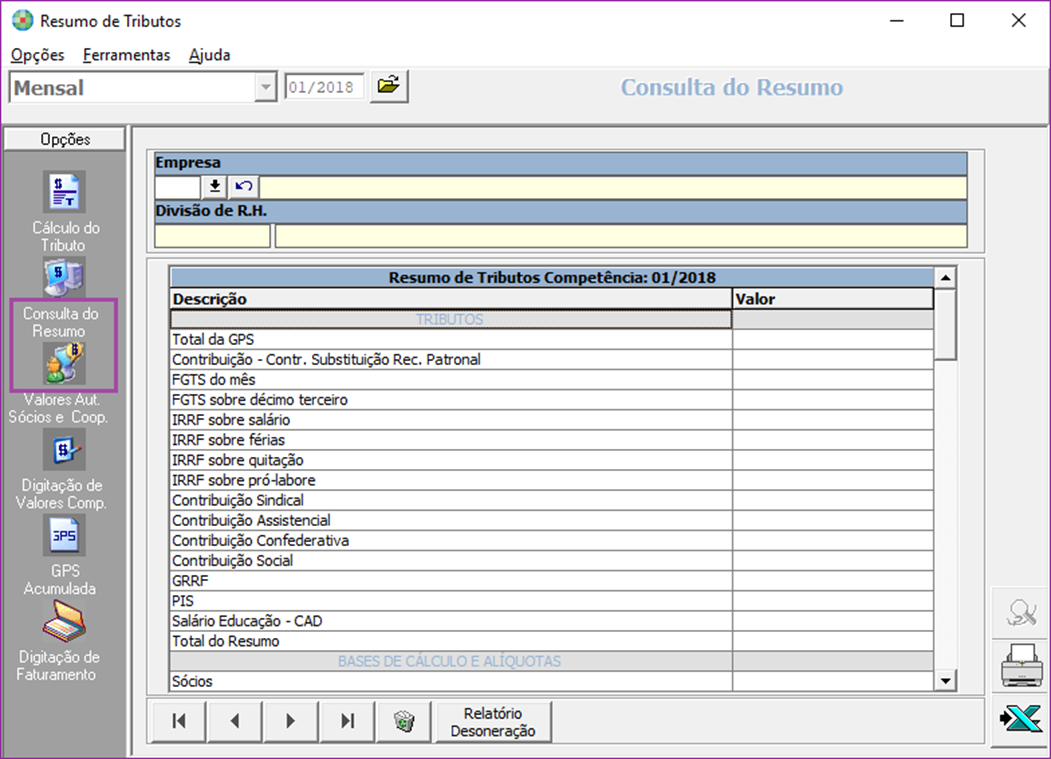Select the FGTS do mês row
Image resolution: width=1051 pixels, height=759 pixels.
pos(551,380)
